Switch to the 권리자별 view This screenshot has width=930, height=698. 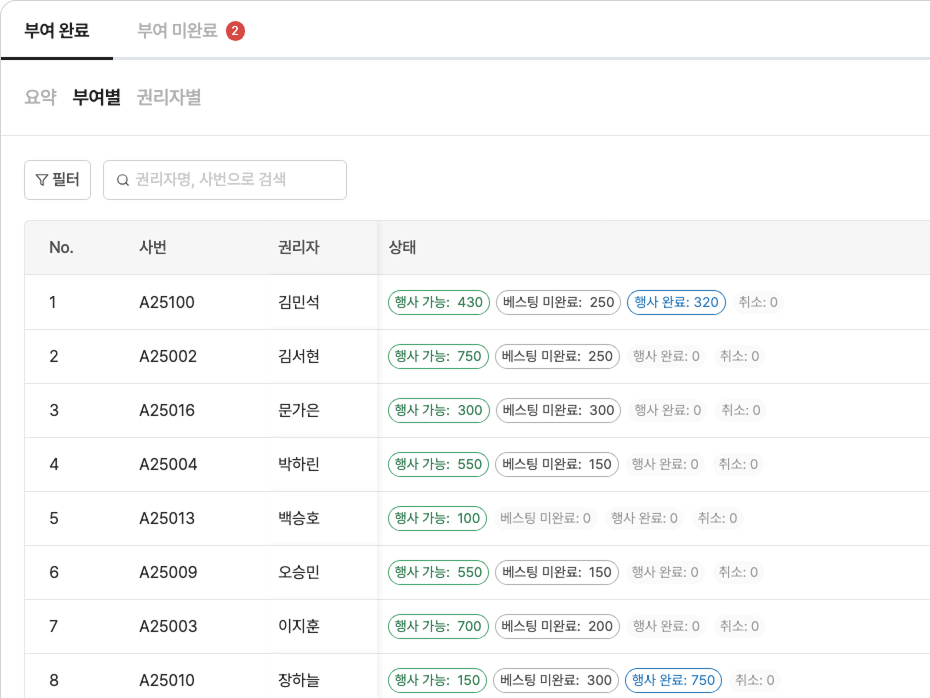[x=169, y=98]
